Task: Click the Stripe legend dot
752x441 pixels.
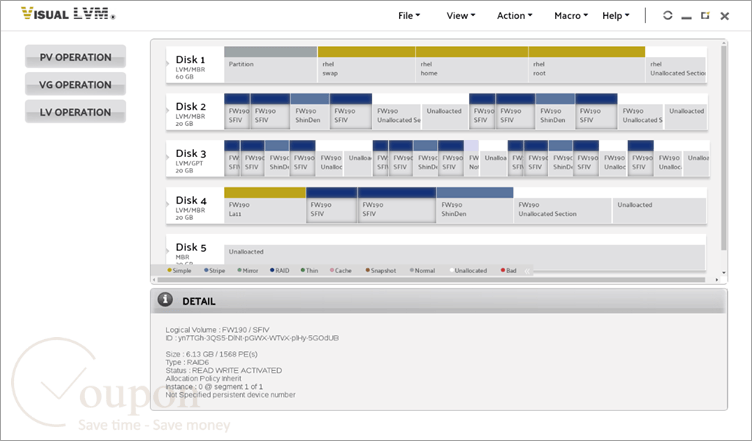Action: tap(206, 270)
